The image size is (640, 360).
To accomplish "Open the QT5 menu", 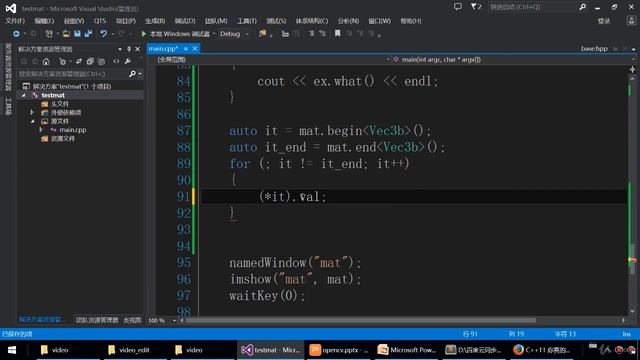I will click(x=100, y=21).
